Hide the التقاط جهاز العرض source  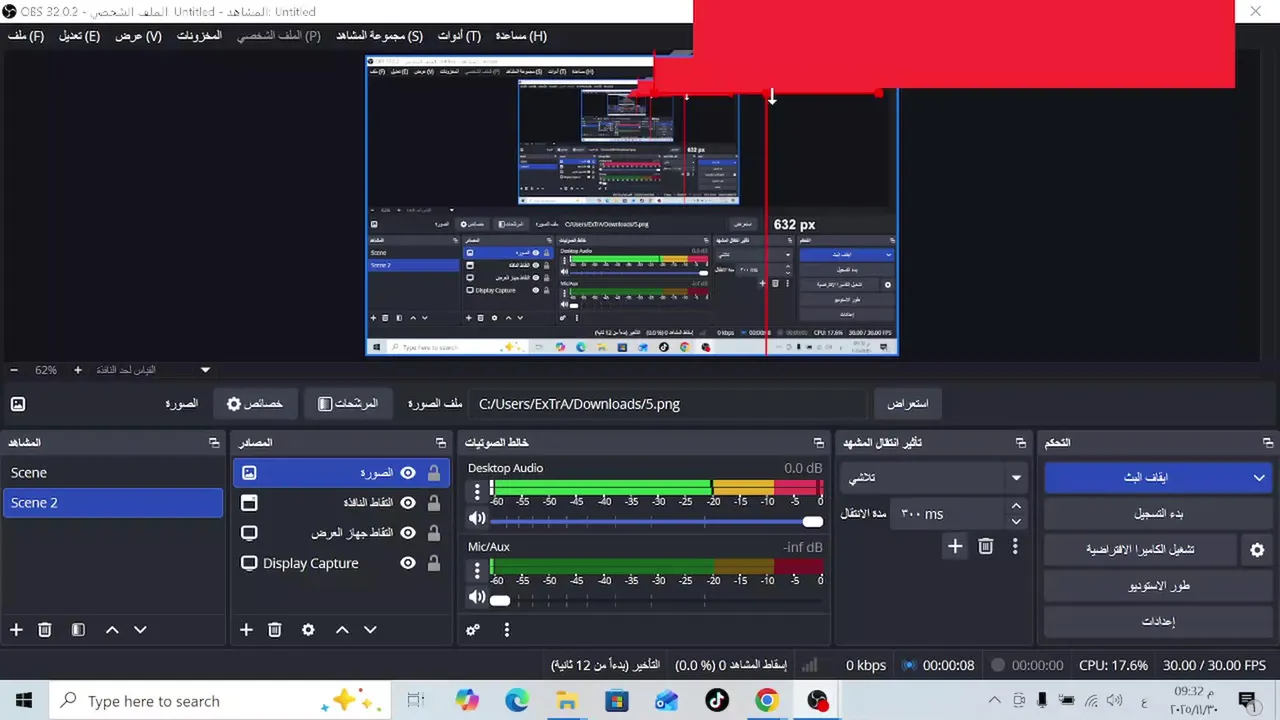click(408, 533)
